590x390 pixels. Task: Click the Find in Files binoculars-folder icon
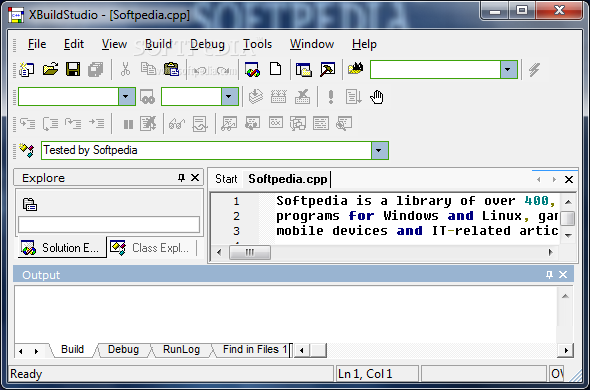(x=356, y=69)
